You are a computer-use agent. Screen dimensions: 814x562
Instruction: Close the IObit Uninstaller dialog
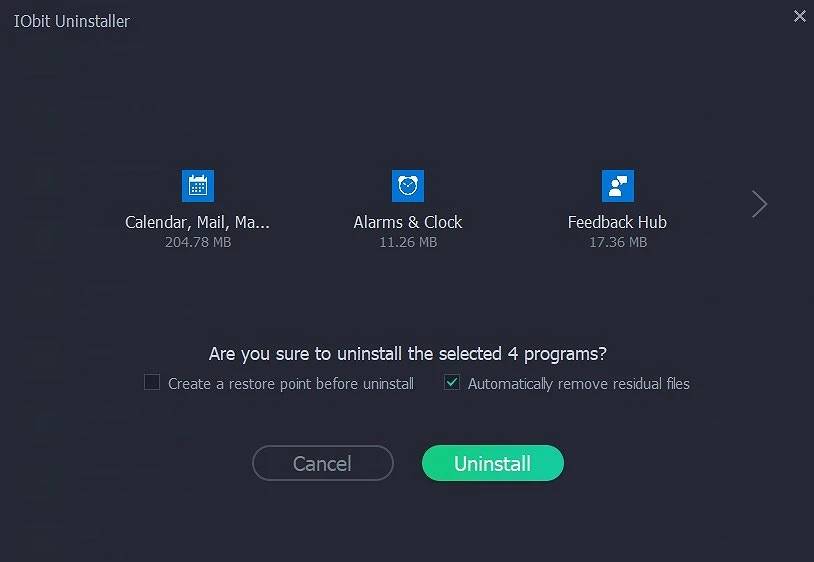[x=799, y=16]
